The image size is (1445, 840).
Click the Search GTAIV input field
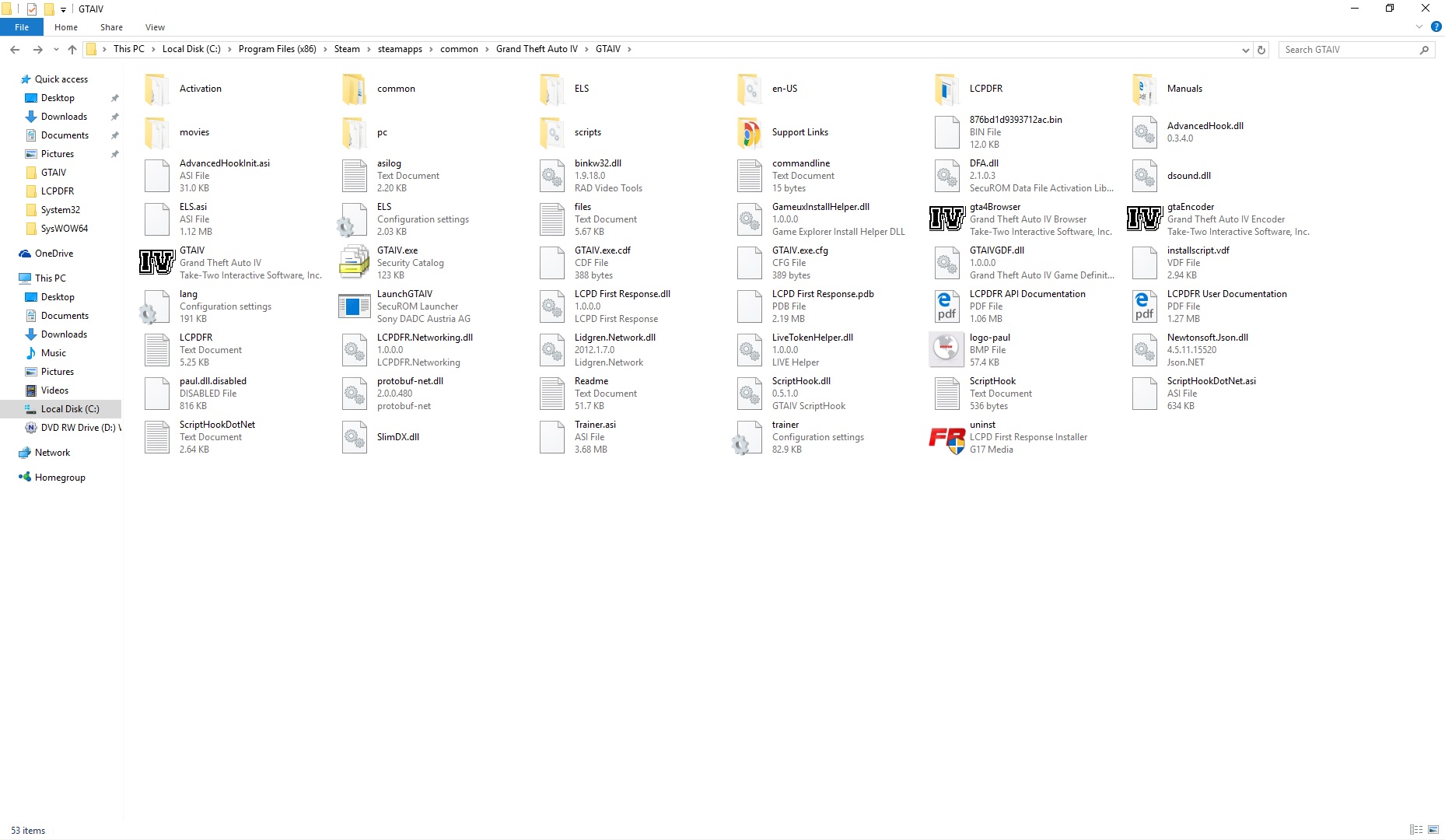(1349, 50)
